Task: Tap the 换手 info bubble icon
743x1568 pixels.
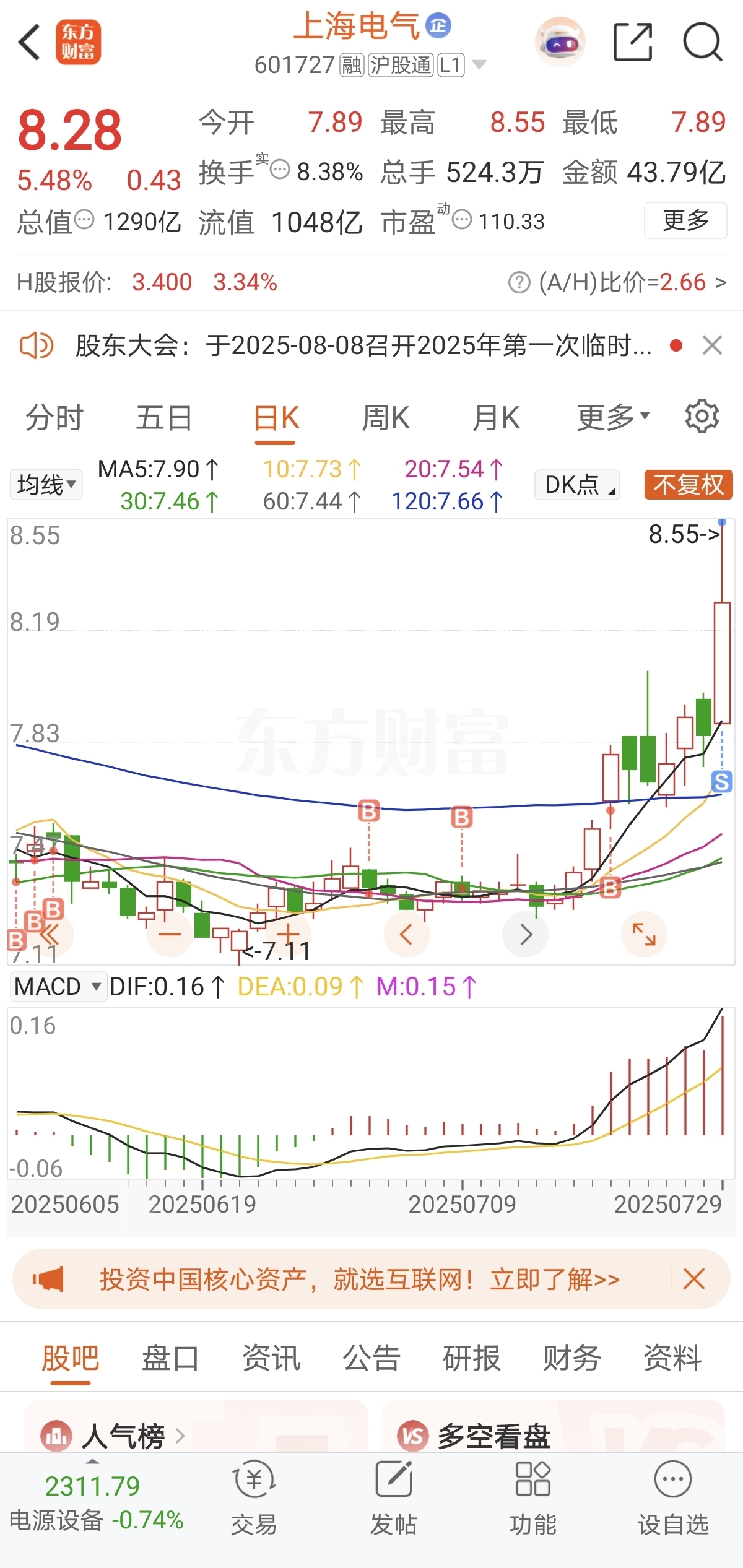Action: coord(280,170)
